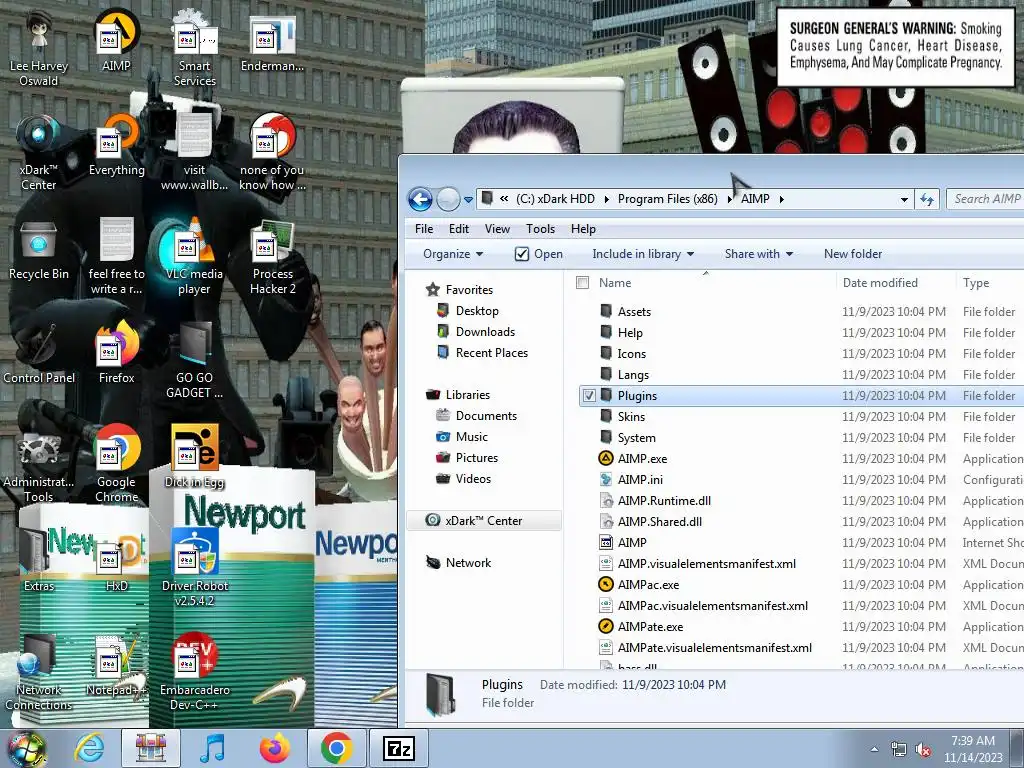Open the HxD hex editor shortcut
Viewport: 1024px width, 768px height.
[x=116, y=562]
